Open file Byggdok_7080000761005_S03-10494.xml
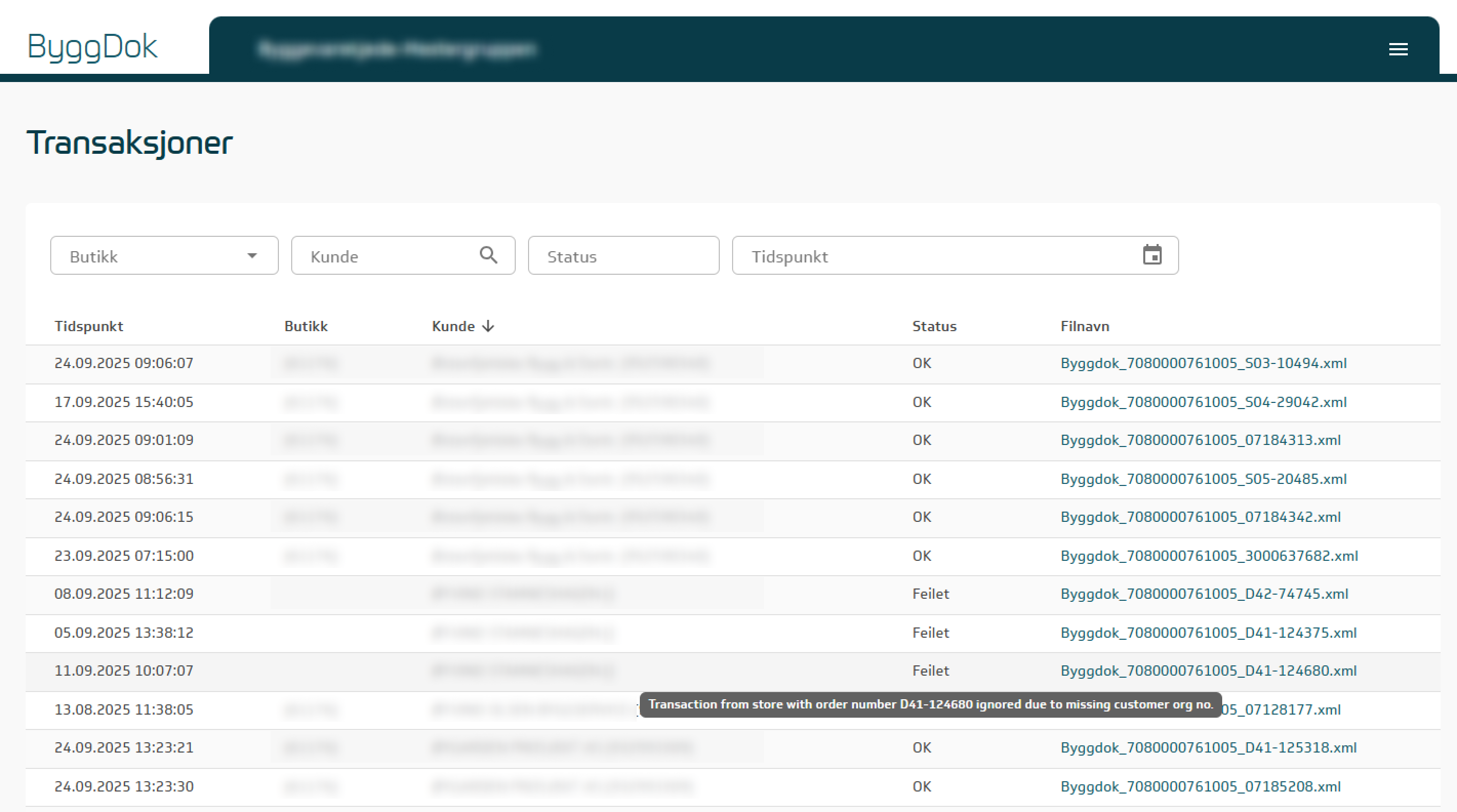This screenshot has height=812, width=1457. pyautogui.click(x=1203, y=363)
